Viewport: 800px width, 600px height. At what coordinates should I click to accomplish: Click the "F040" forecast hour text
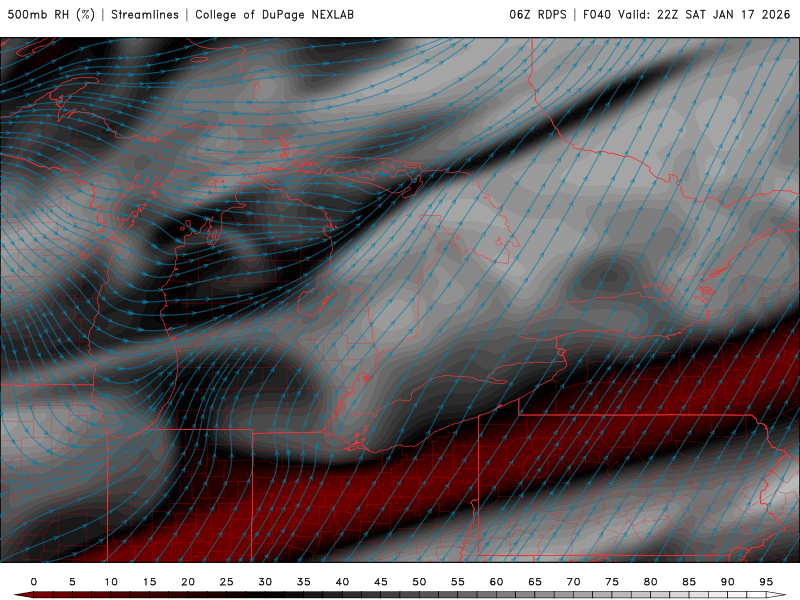tap(596, 15)
